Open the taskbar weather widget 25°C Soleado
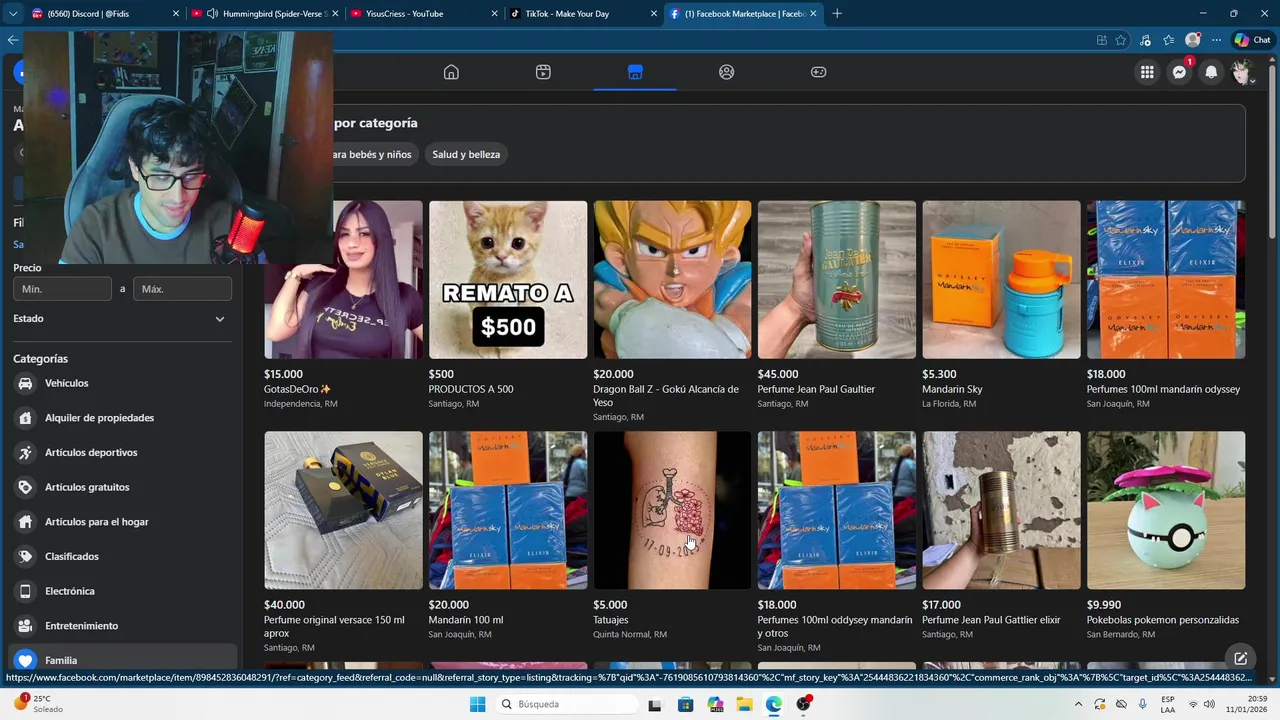The width and height of the screenshot is (1280, 720). pos(38,704)
